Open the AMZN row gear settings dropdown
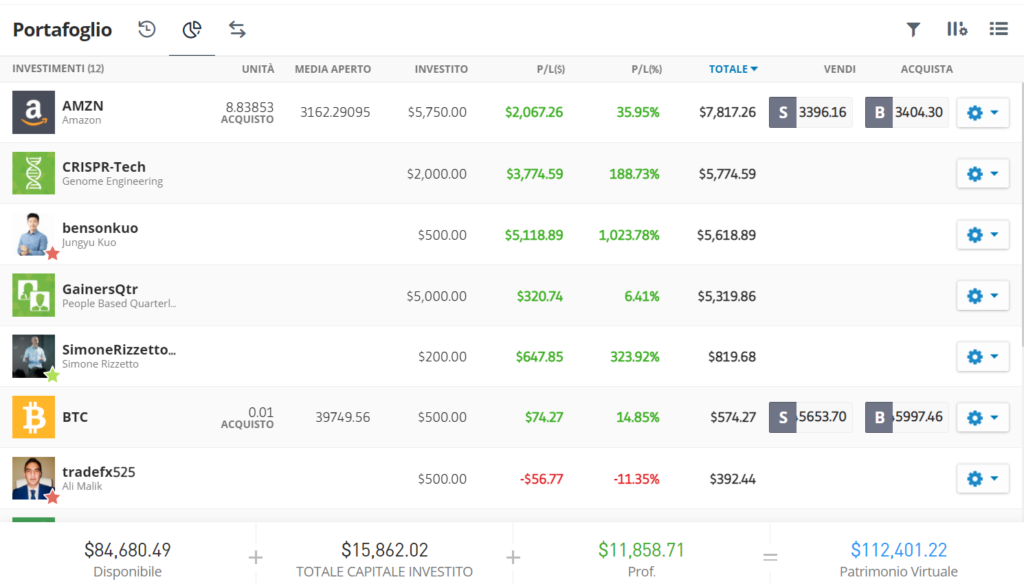 coord(983,112)
